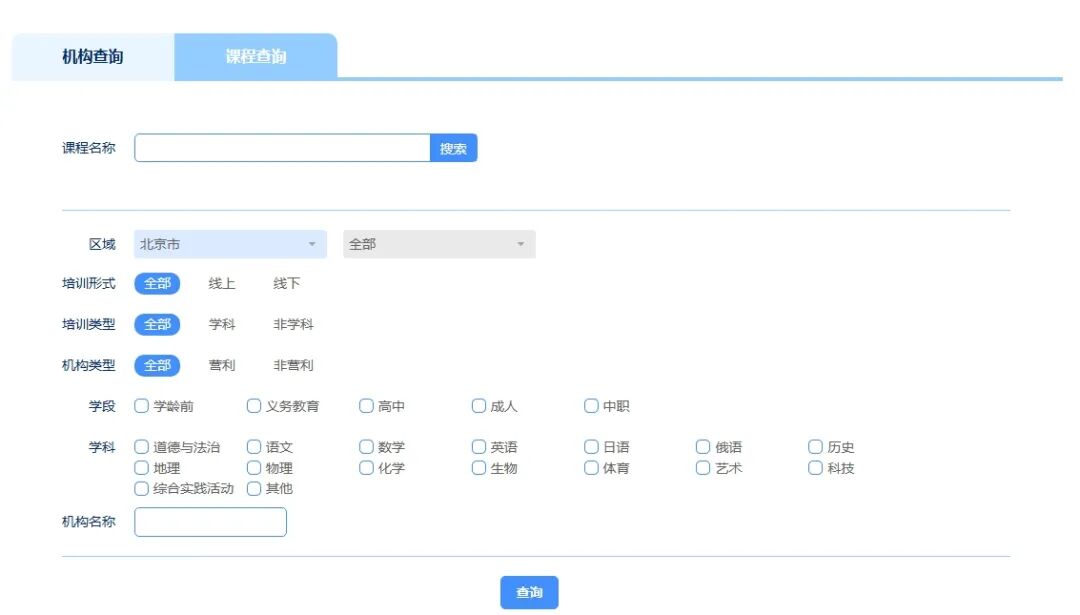Check the 学龄前 checkbox
The image size is (1080, 615).
(x=142, y=406)
